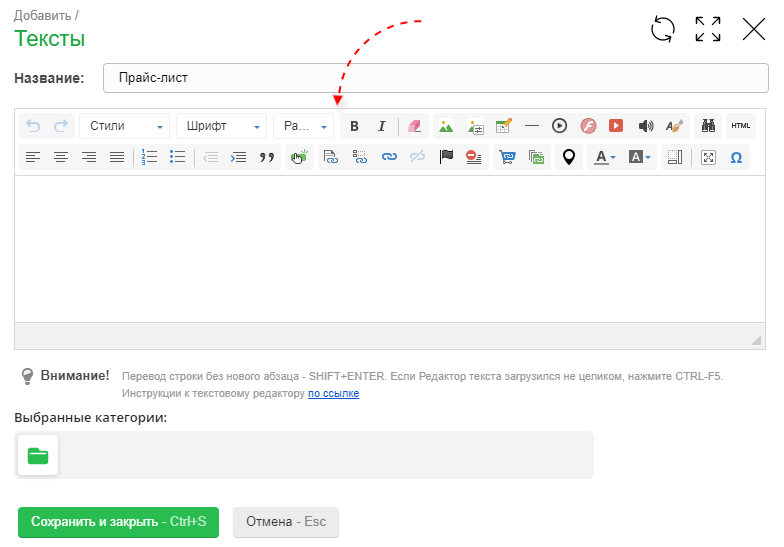This screenshot has width=784, height=547.
Task: Insert a link with the chain icon
Action: pyautogui.click(x=390, y=157)
